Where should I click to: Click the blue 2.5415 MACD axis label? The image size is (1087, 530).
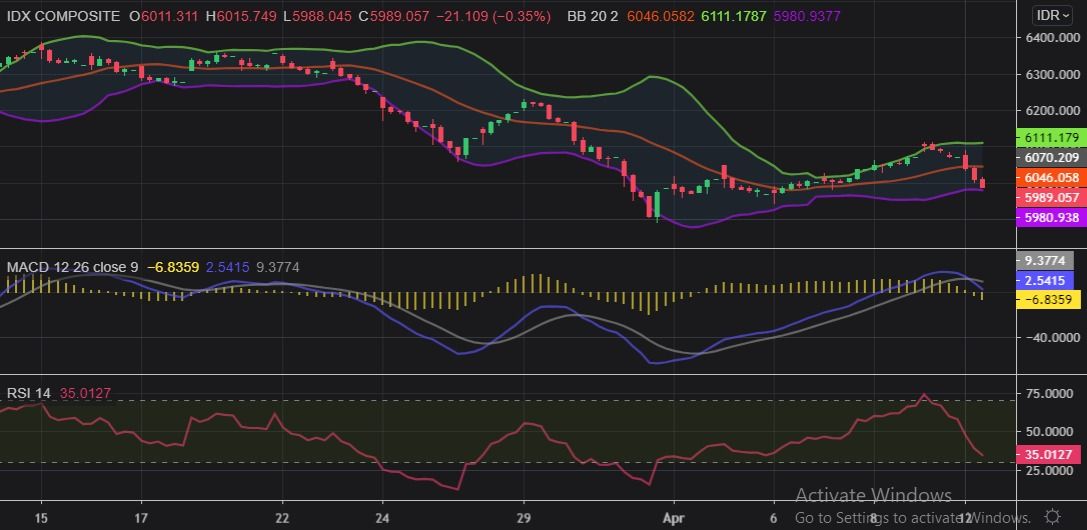tap(1044, 280)
